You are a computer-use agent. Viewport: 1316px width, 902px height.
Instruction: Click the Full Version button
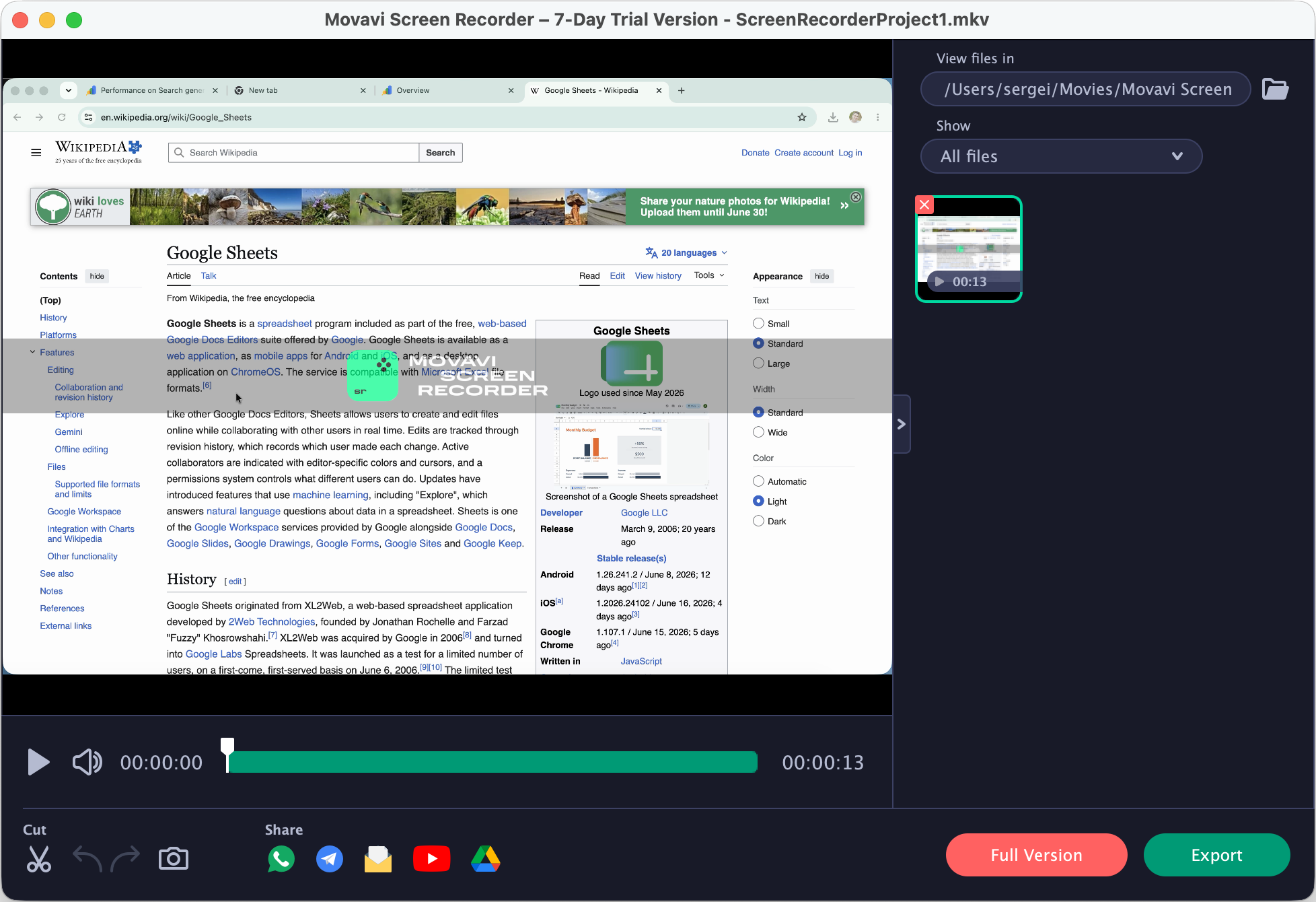1036,855
